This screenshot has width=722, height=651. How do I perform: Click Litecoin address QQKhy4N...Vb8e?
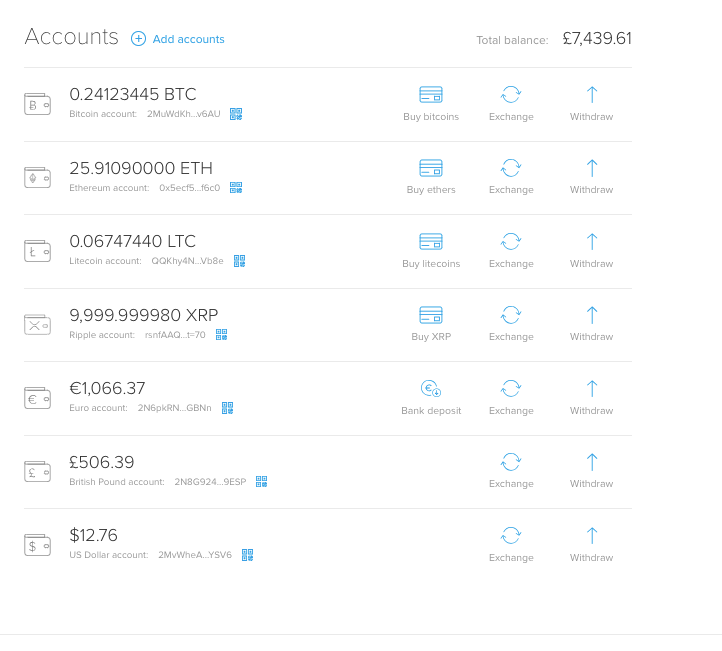[x=187, y=261]
